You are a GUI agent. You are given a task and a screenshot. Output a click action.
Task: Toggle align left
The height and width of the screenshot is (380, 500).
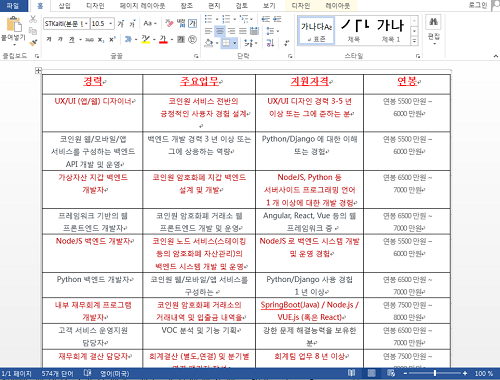coord(208,31)
